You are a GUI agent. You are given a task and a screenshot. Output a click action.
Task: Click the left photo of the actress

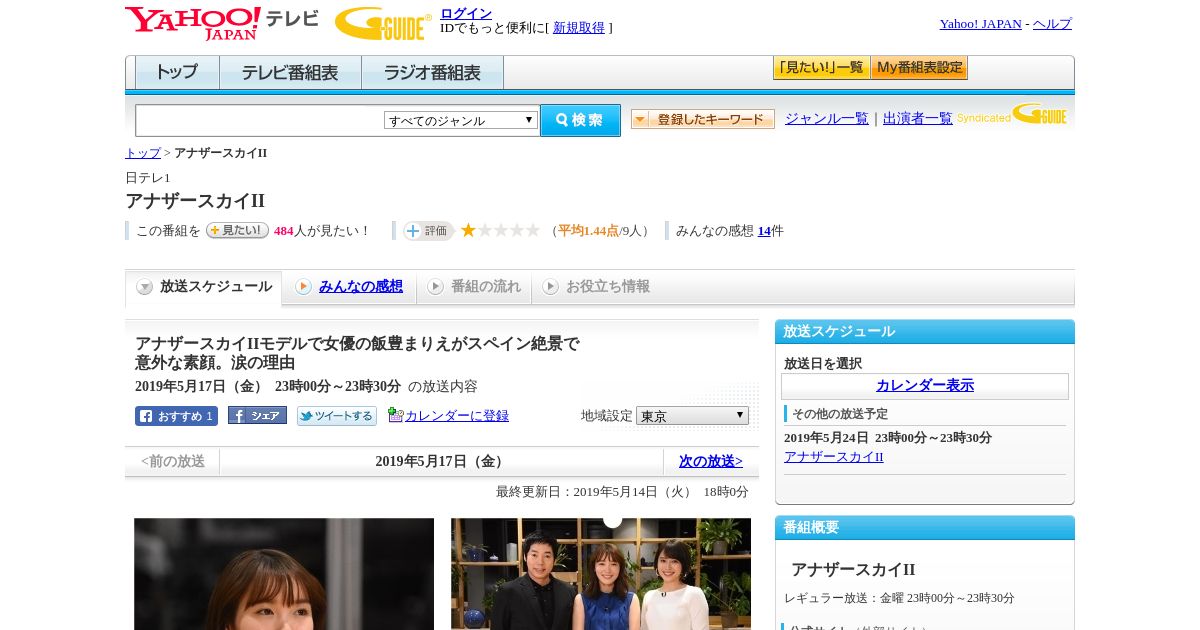coord(284,573)
